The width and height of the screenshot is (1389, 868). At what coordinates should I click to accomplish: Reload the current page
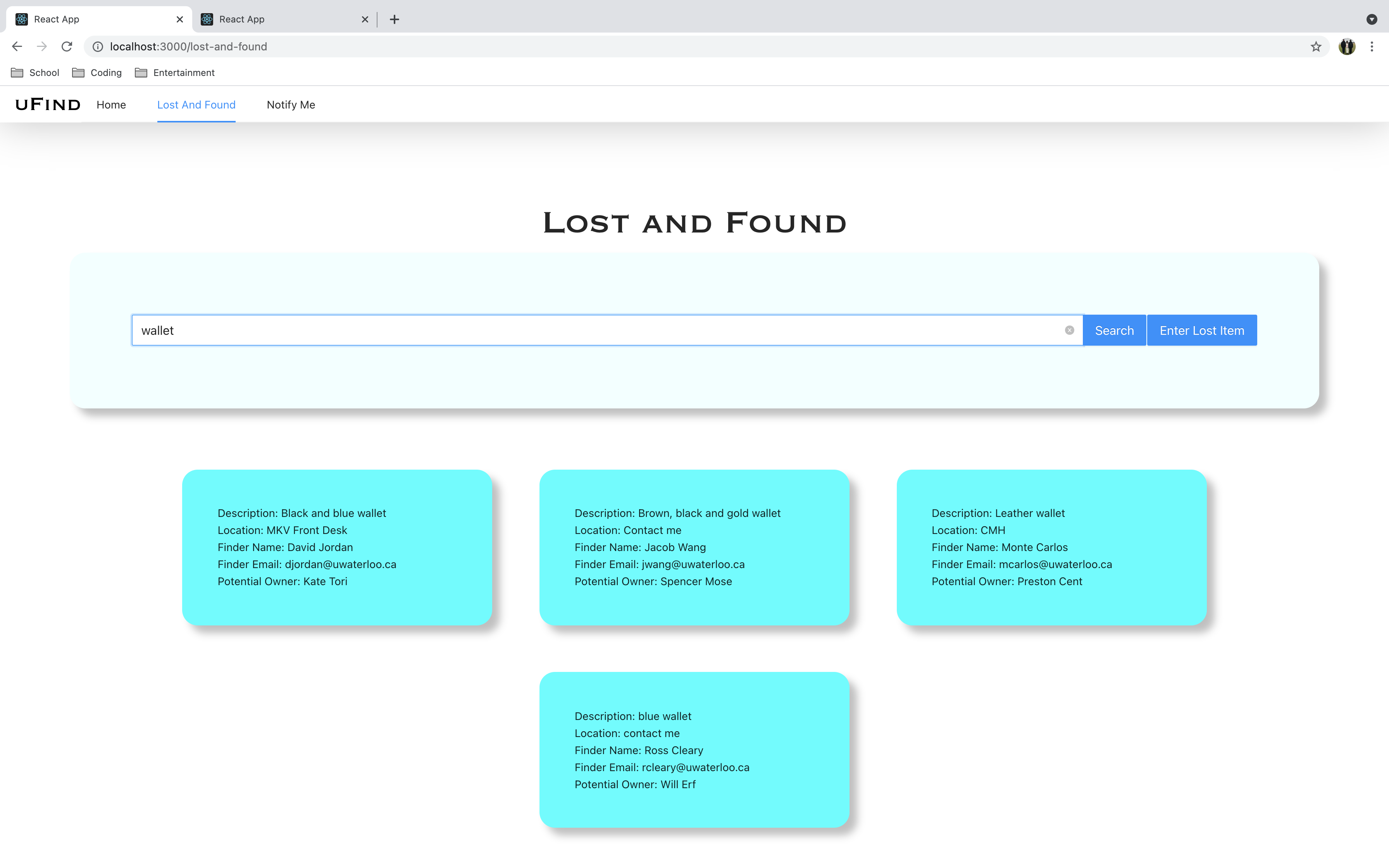pos(67,46)
